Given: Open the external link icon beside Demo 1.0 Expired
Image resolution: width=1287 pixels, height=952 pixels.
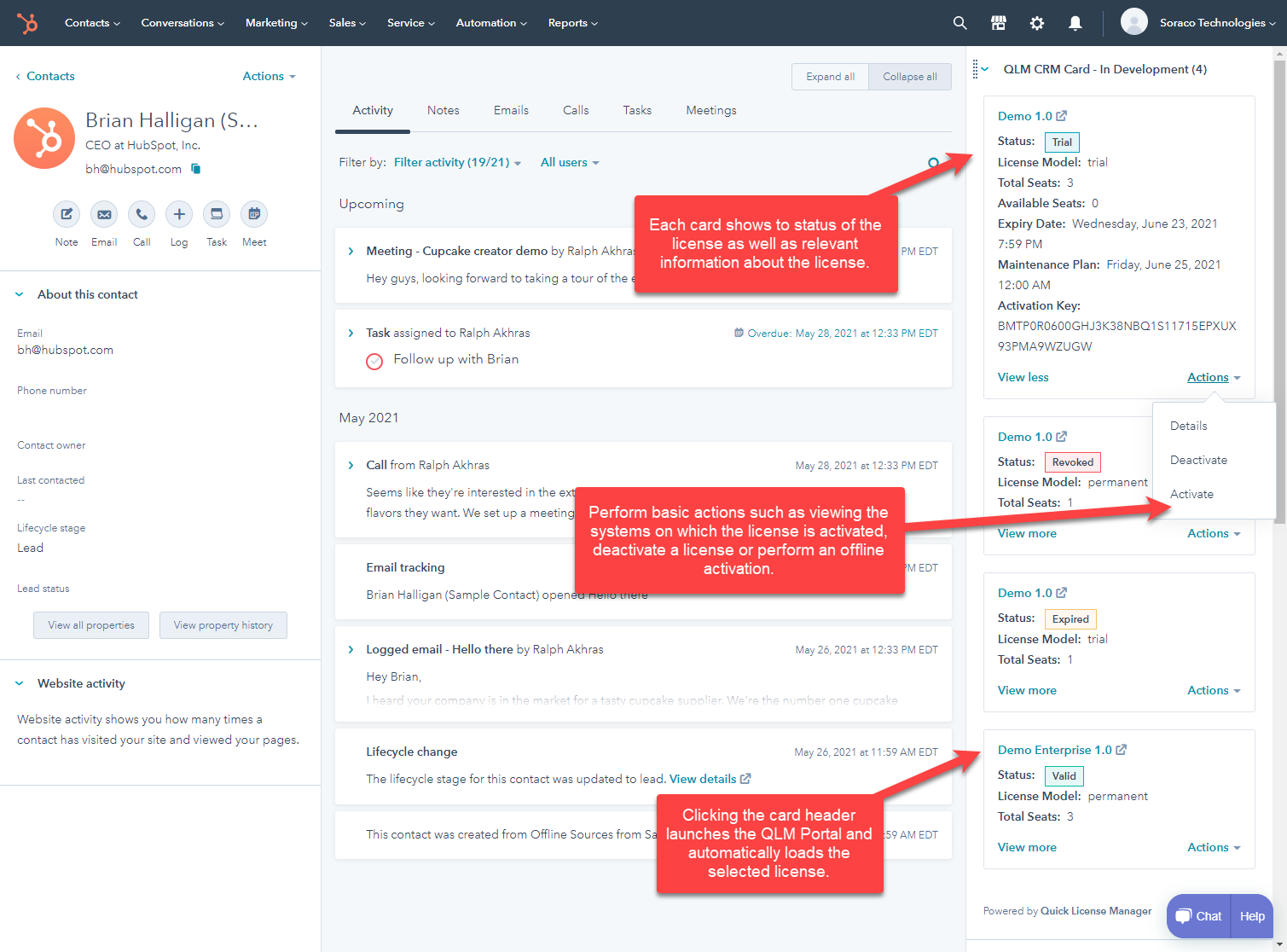Looking at the screenshot, I should [x=1062, y=593].
